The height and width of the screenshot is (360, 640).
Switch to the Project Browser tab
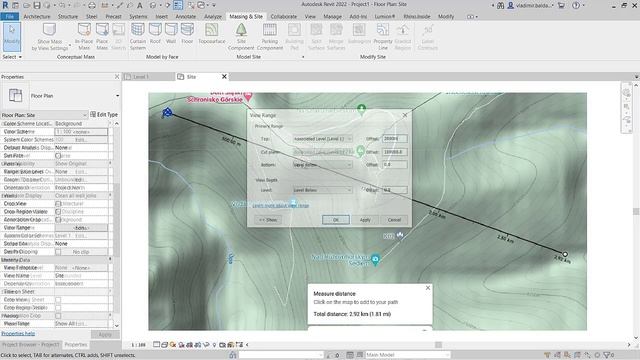[31, 344]
